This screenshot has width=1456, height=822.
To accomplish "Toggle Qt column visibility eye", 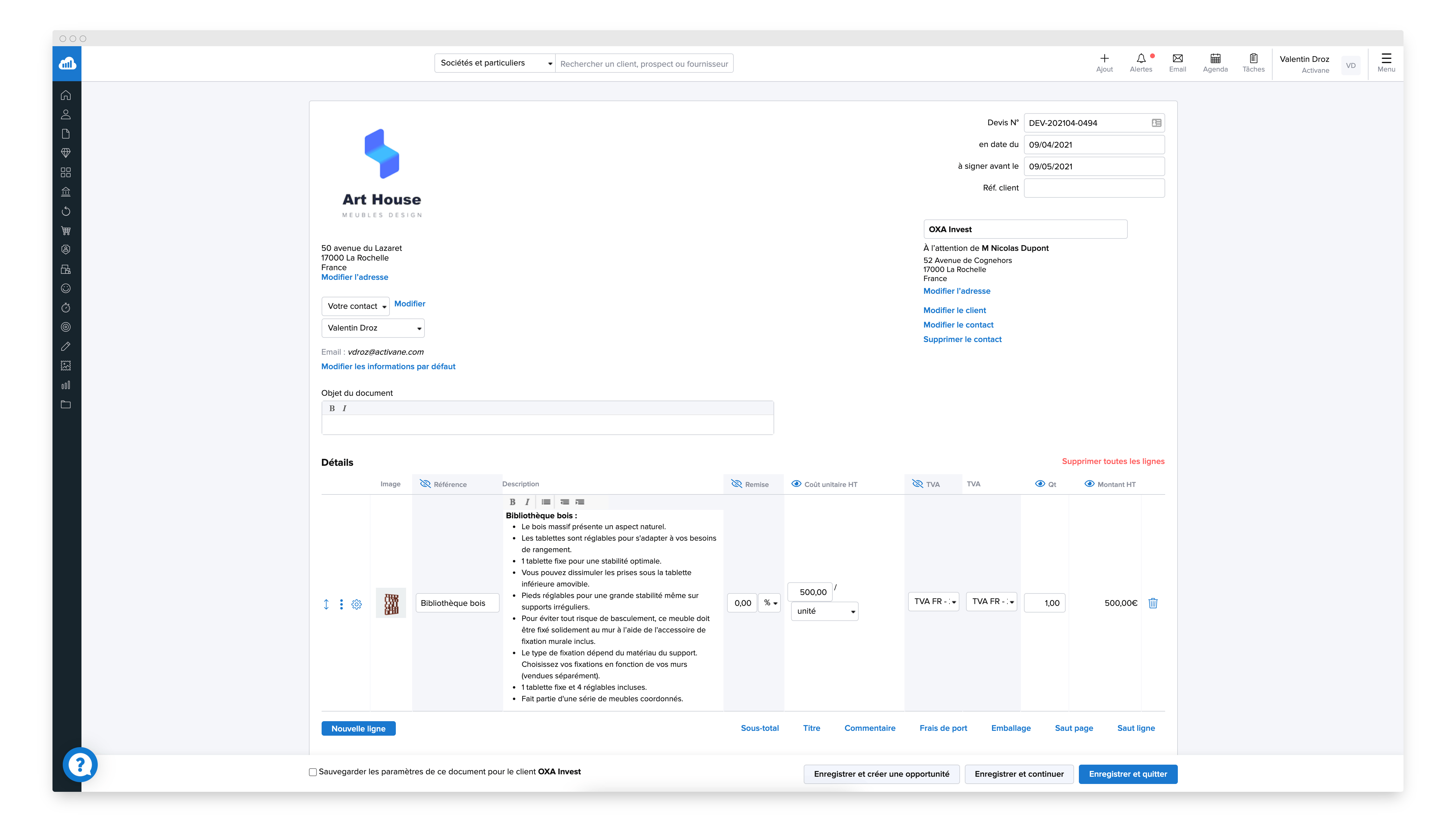I will pyautogui.click(x=1039, y=484).
